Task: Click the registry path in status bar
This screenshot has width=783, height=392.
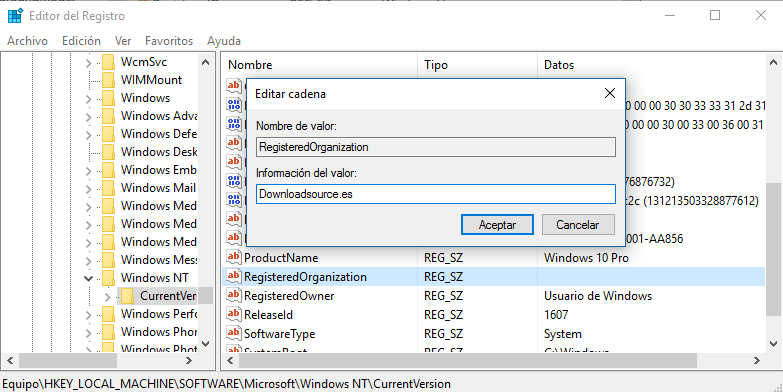Action: tap(227, 384)
